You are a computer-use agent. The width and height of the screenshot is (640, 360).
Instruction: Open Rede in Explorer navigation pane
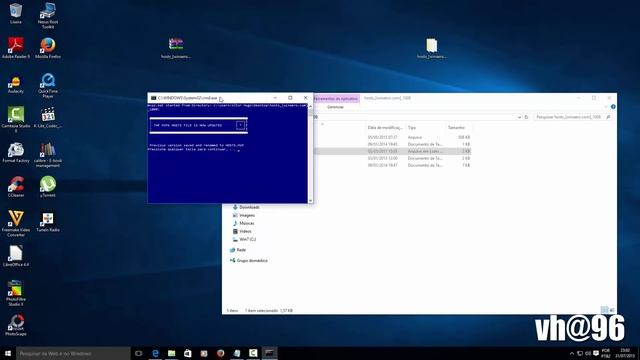(238, 250)
